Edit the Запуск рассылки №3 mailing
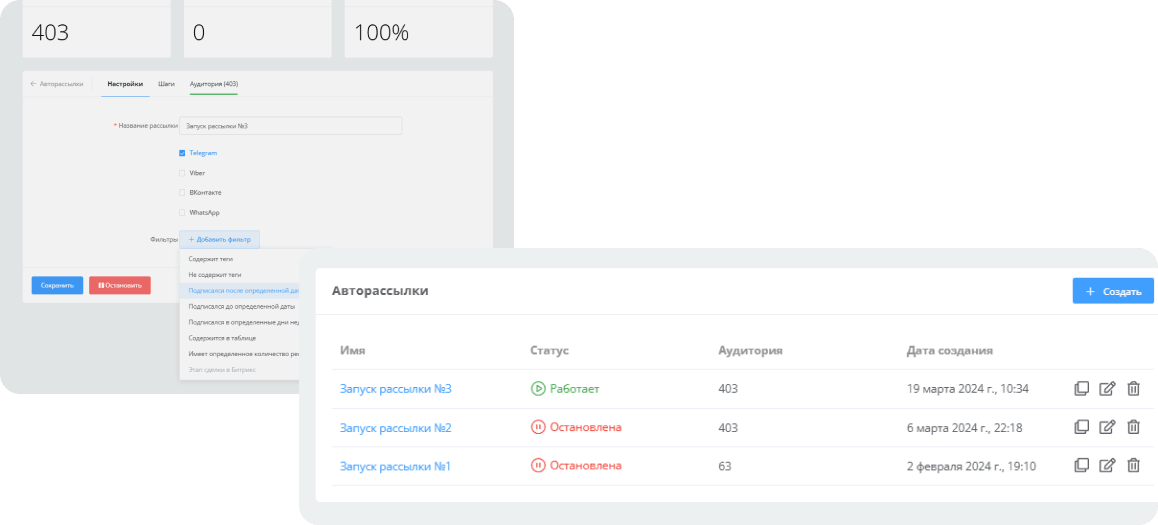 (1107, 389)
